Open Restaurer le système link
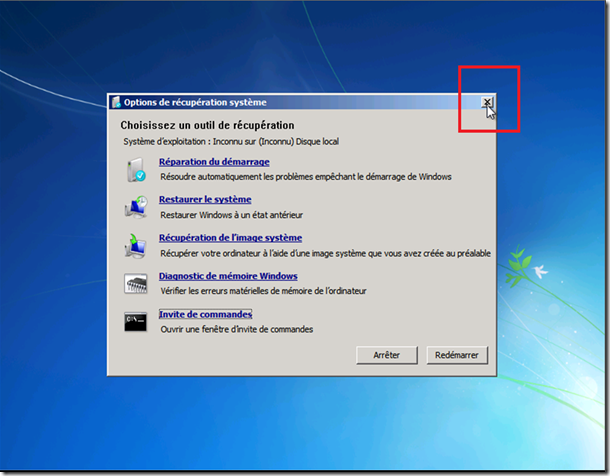Viewport: 610px width, 476px height. (x=205, y=200)
